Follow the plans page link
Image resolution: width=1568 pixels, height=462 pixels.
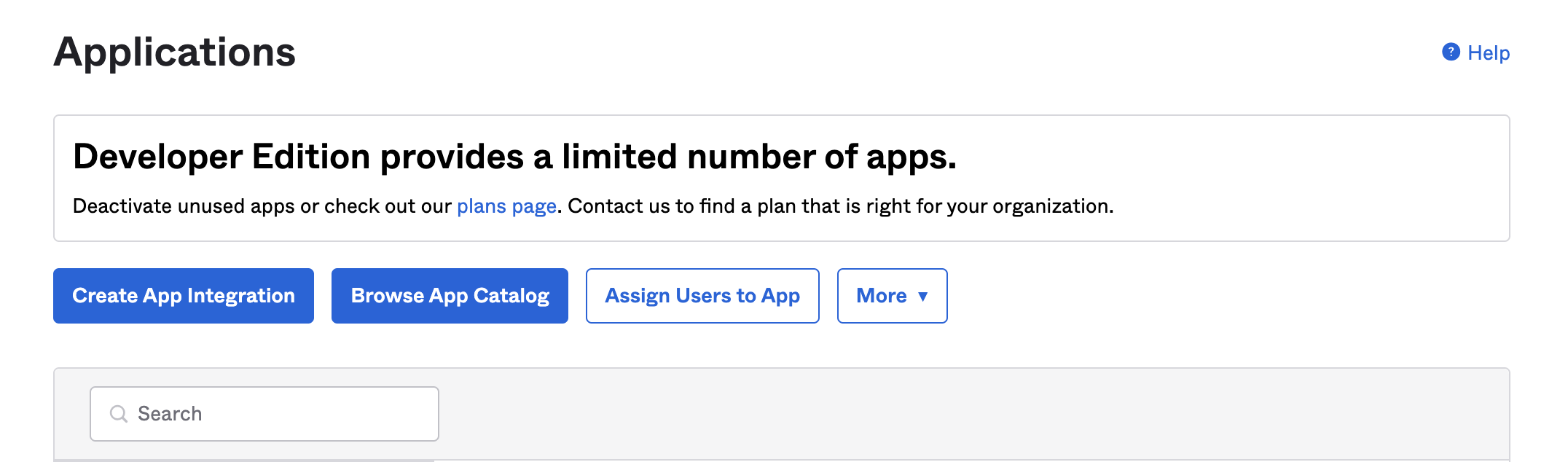506,207
